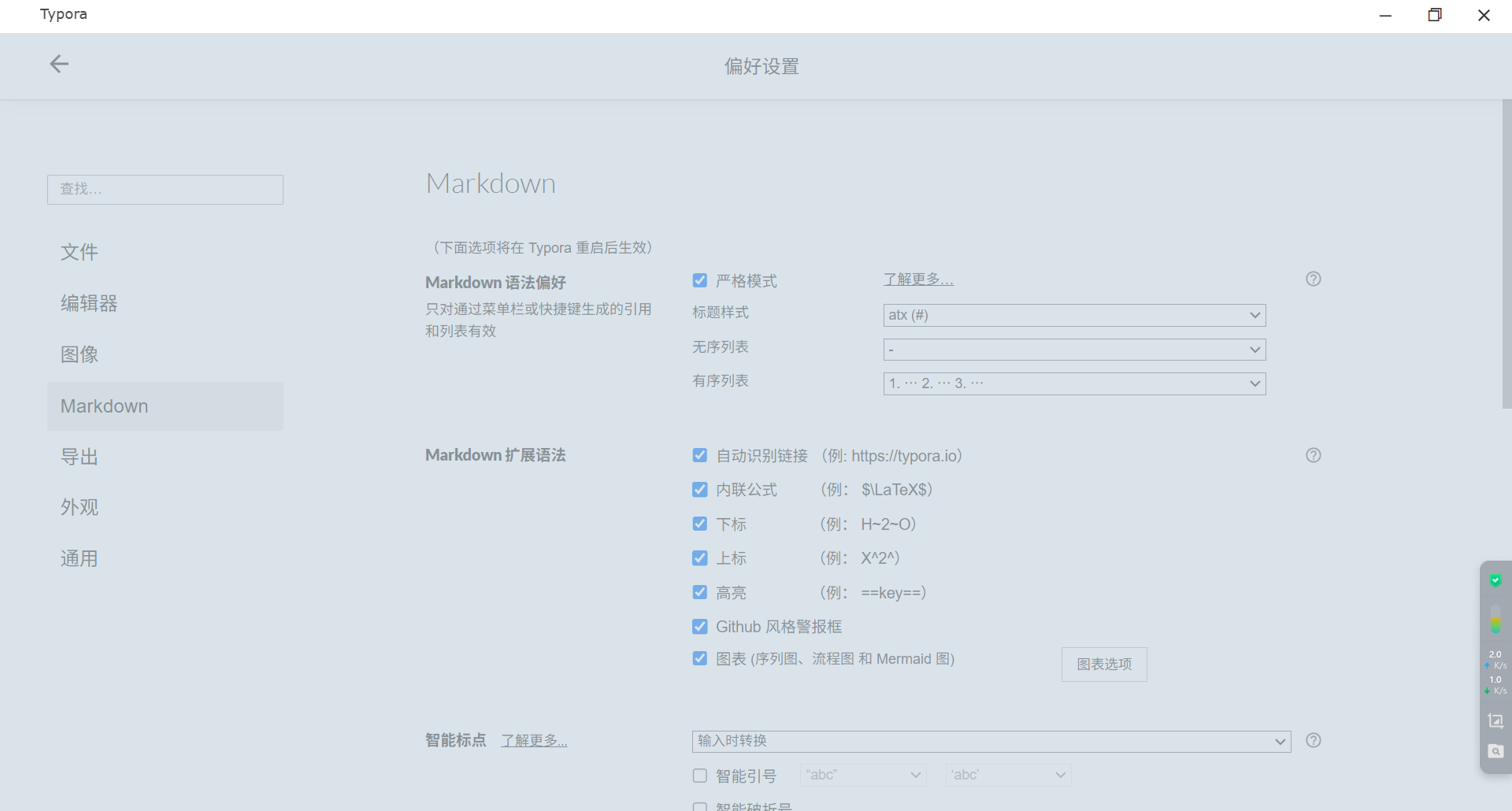
Task: Select 文件 in preferences sidebar
Action: click(x=165, y=252)
